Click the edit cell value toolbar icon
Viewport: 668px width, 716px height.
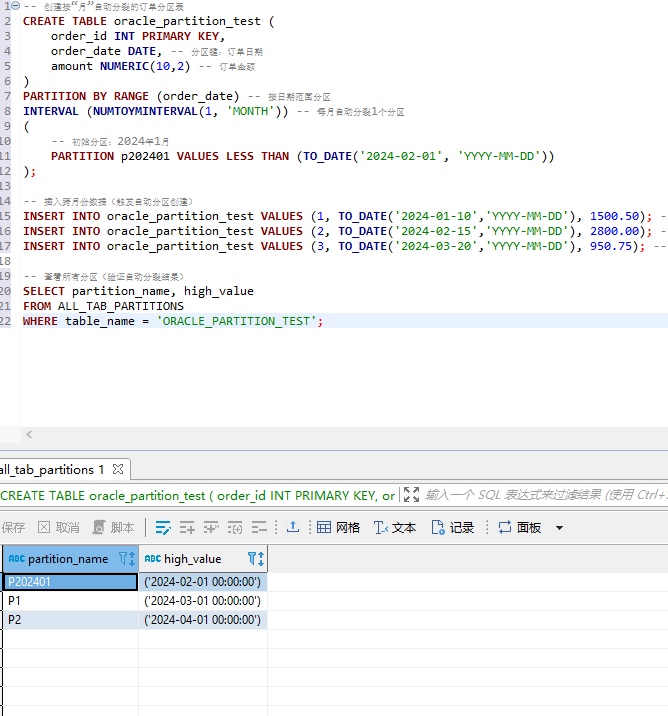(163, 527)
